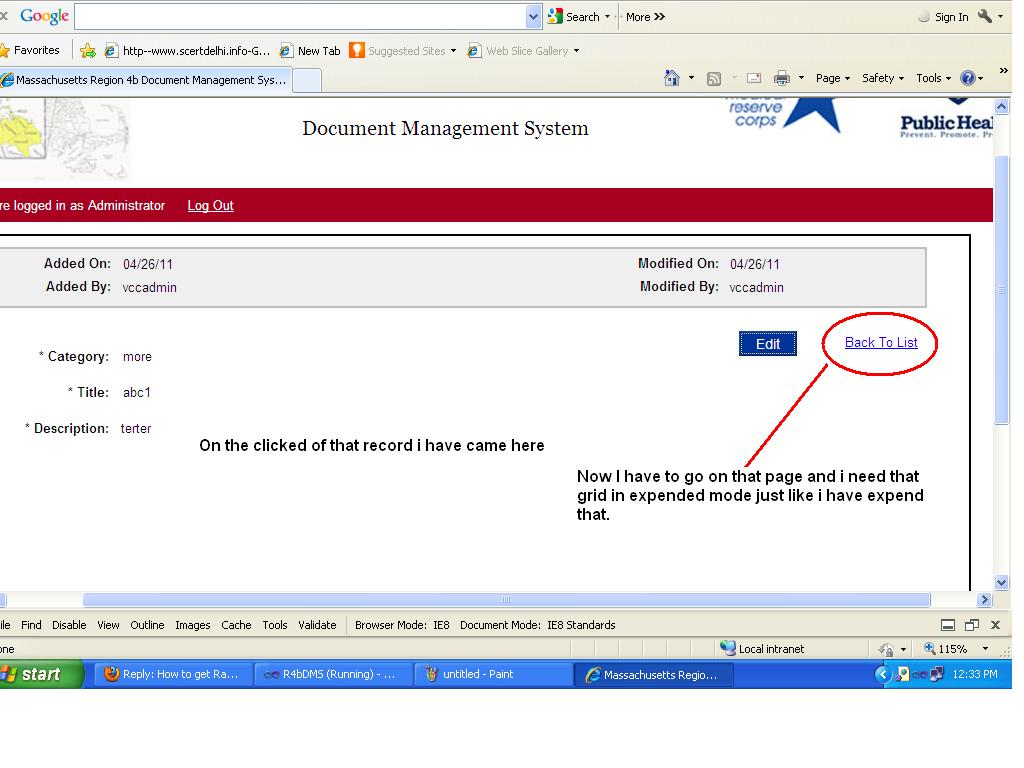
Task: Open the Safety menu
Action: (x=883, y=78)
